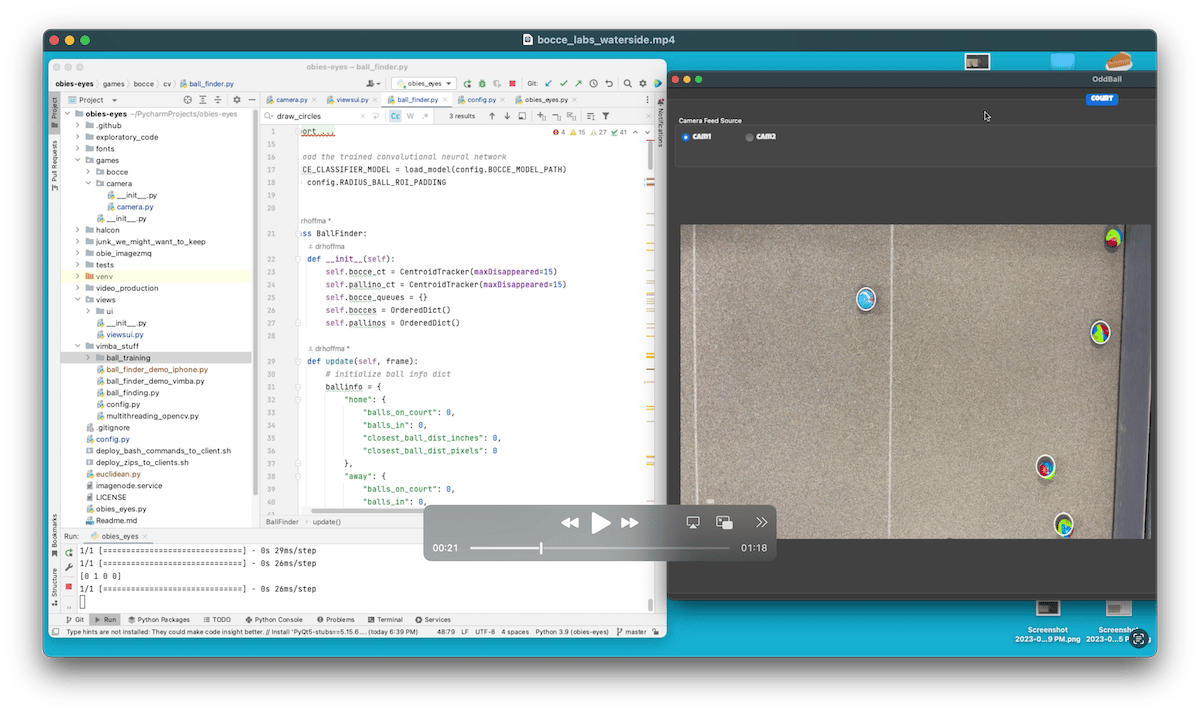Toggle whole words W in search bar
1200x714 pixels.
410,116
